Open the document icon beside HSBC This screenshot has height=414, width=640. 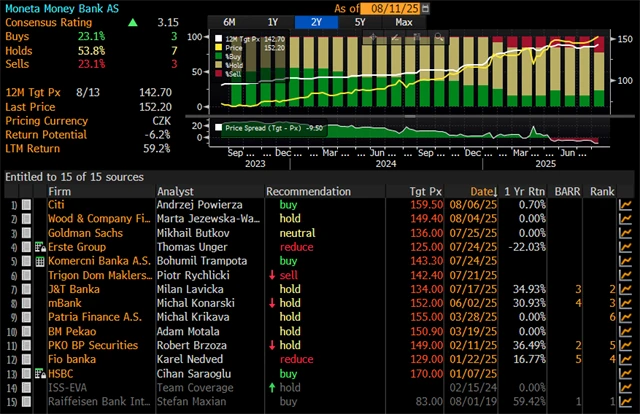(x=39, y=372)
